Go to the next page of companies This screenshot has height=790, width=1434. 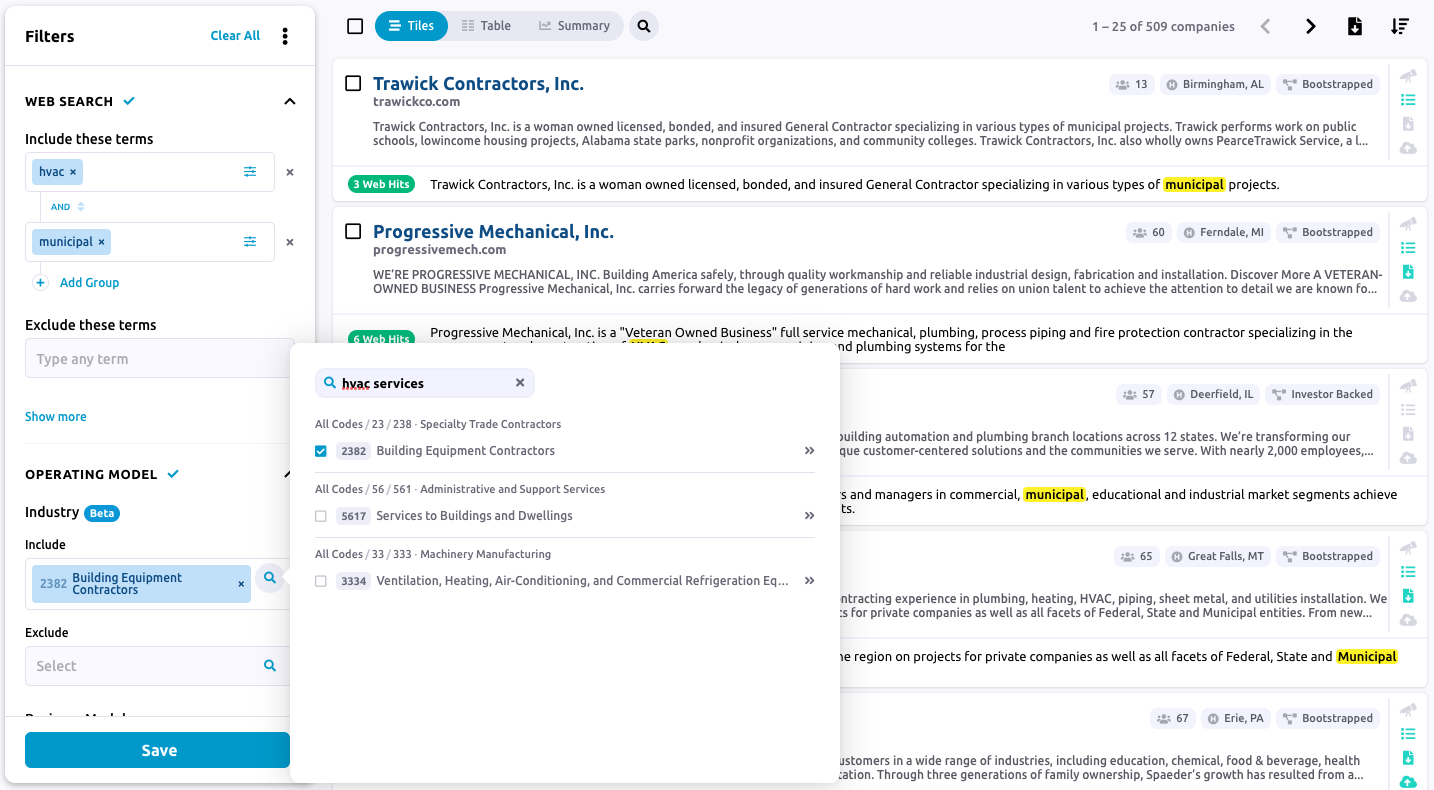pyautogui.click(x=1310, y=27)
